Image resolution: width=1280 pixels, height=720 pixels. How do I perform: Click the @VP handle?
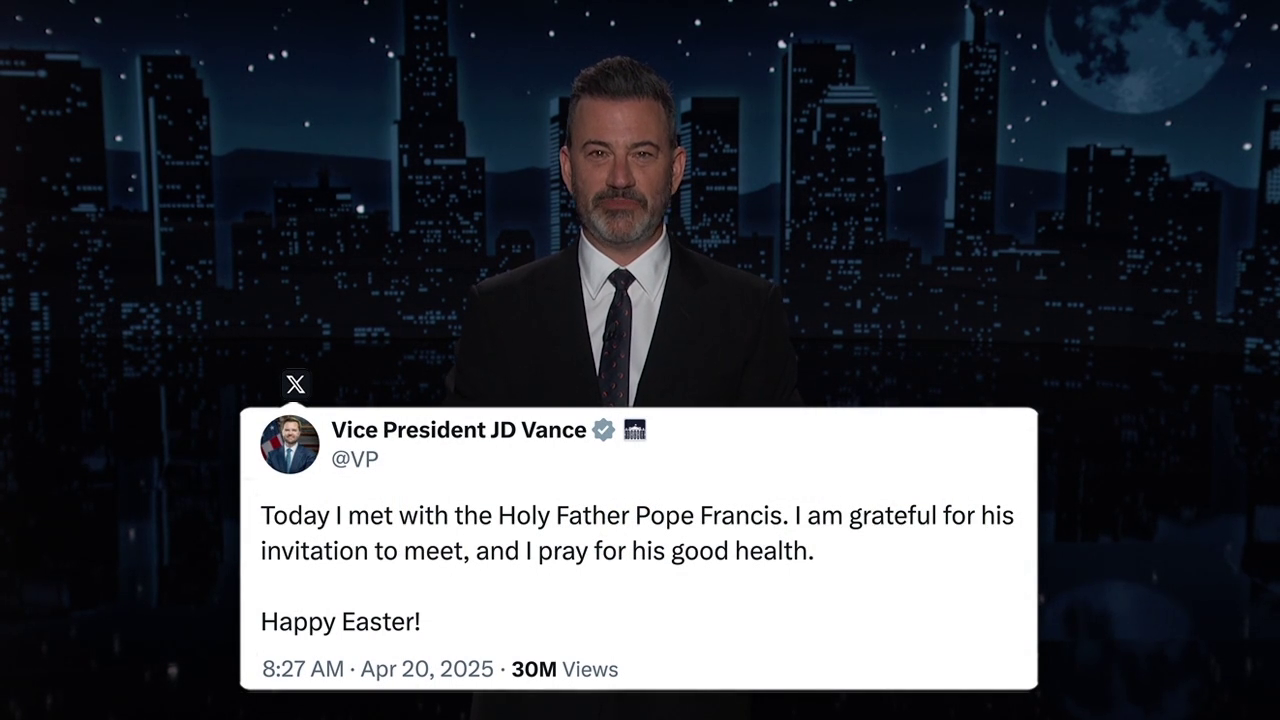tap(354, 459)
